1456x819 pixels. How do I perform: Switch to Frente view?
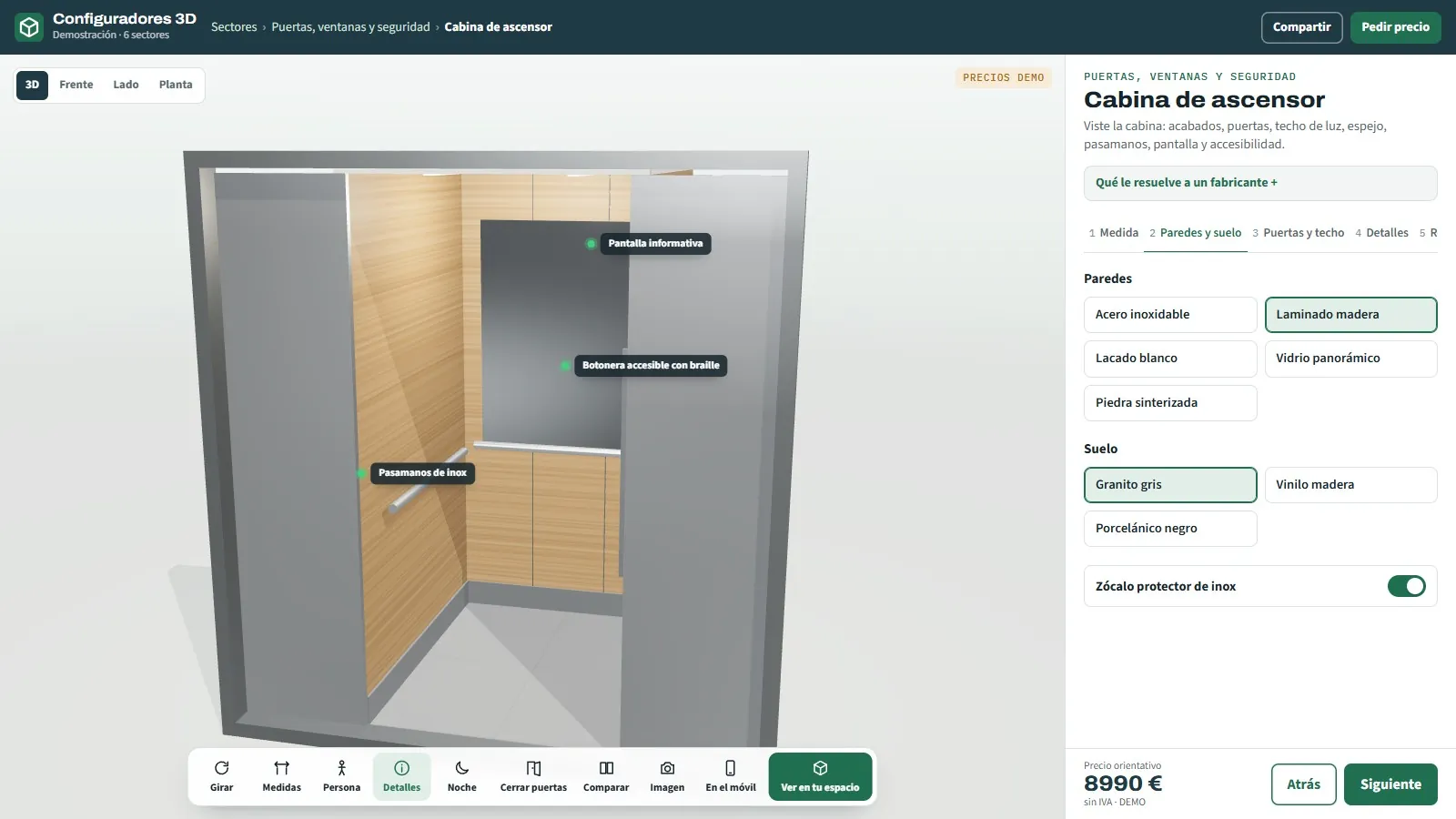pos(76,85)
